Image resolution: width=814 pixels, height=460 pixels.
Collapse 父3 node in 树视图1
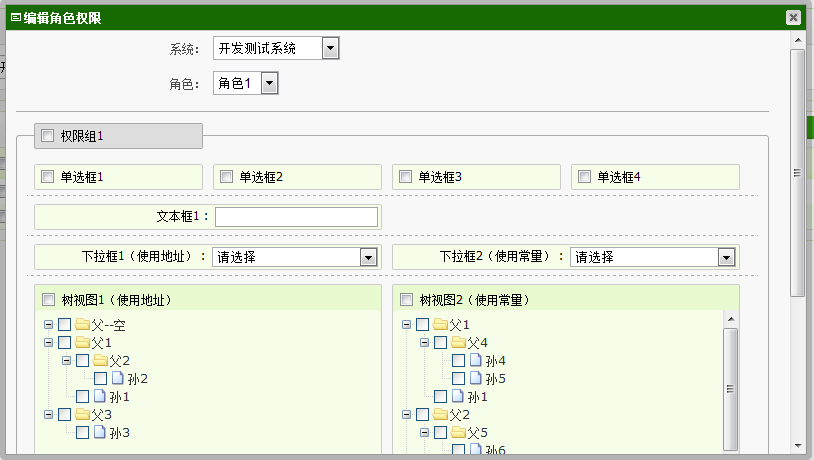pyautogui.click(x=48, y=414)
